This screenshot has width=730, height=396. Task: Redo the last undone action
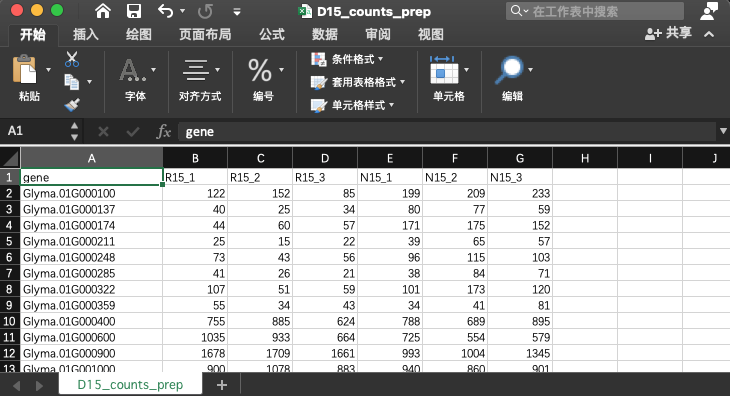(x=205, y=11)
